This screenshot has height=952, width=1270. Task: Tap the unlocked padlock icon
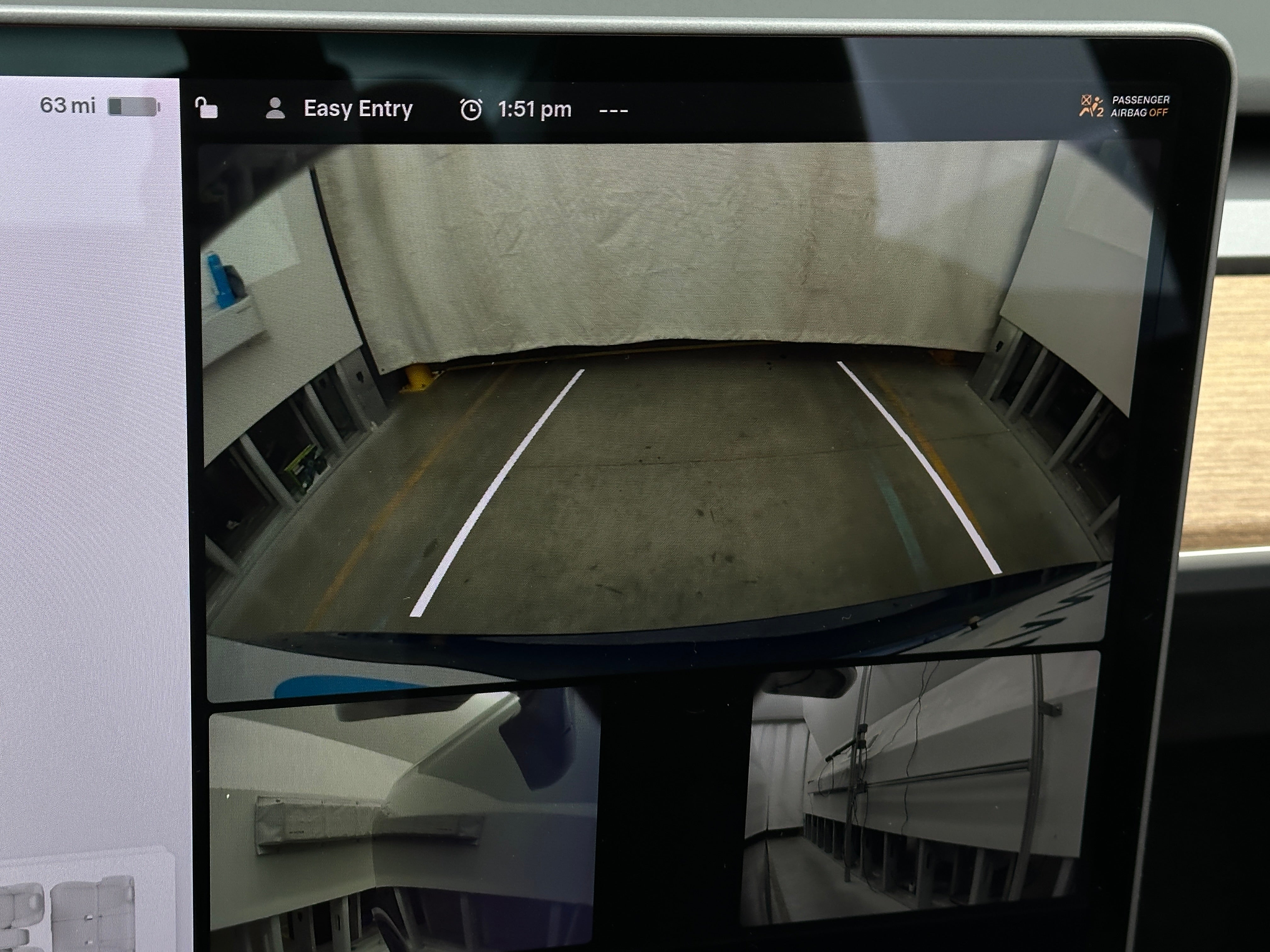click(207, 108)
